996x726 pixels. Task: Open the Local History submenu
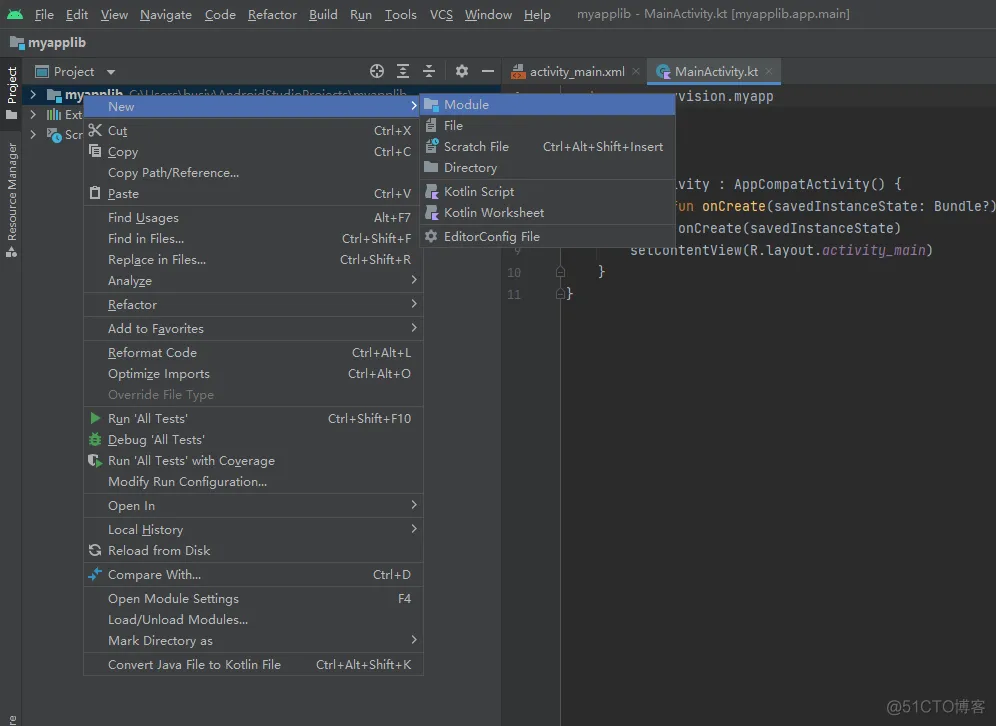pyautogui.click(x=253, y=529)
